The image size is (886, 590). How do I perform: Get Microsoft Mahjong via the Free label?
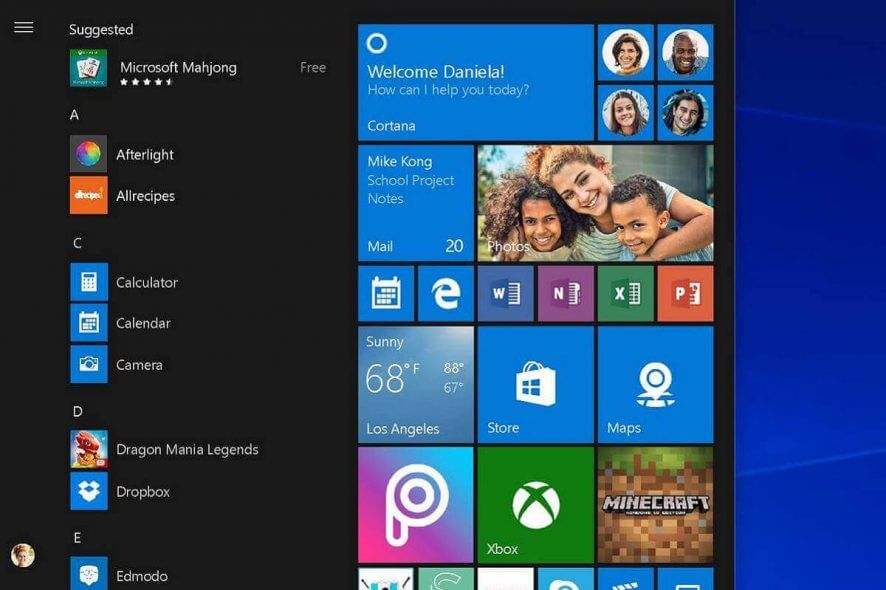[313, 67]
